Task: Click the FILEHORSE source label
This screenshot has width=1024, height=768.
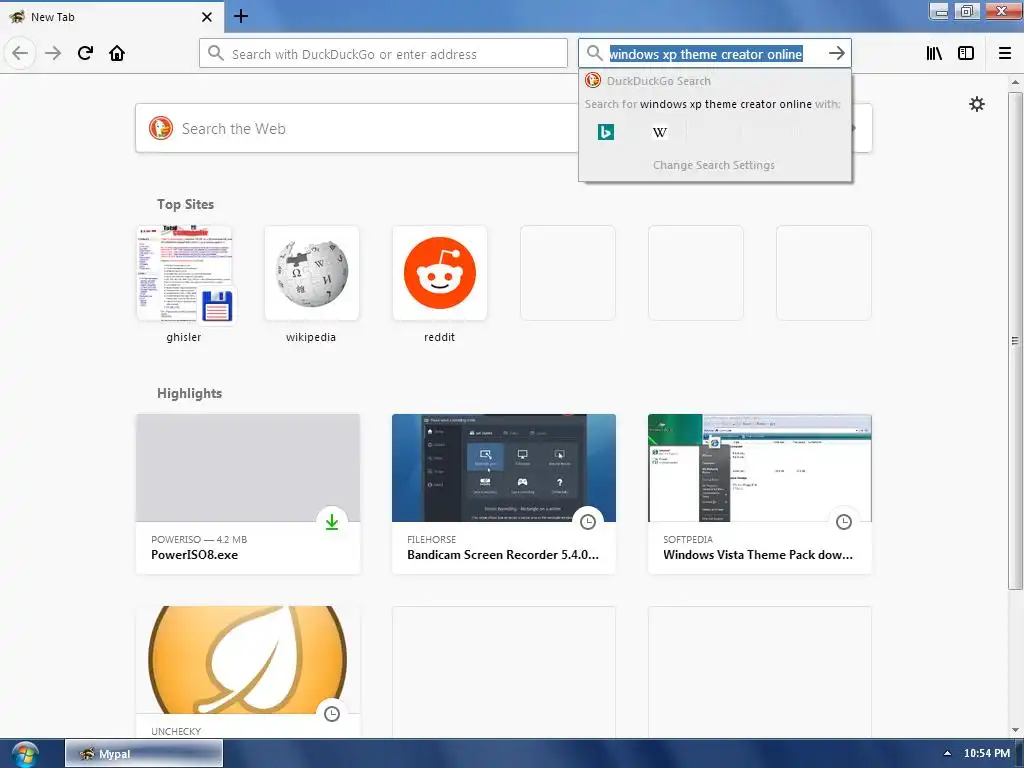Action: pos(432,539)
